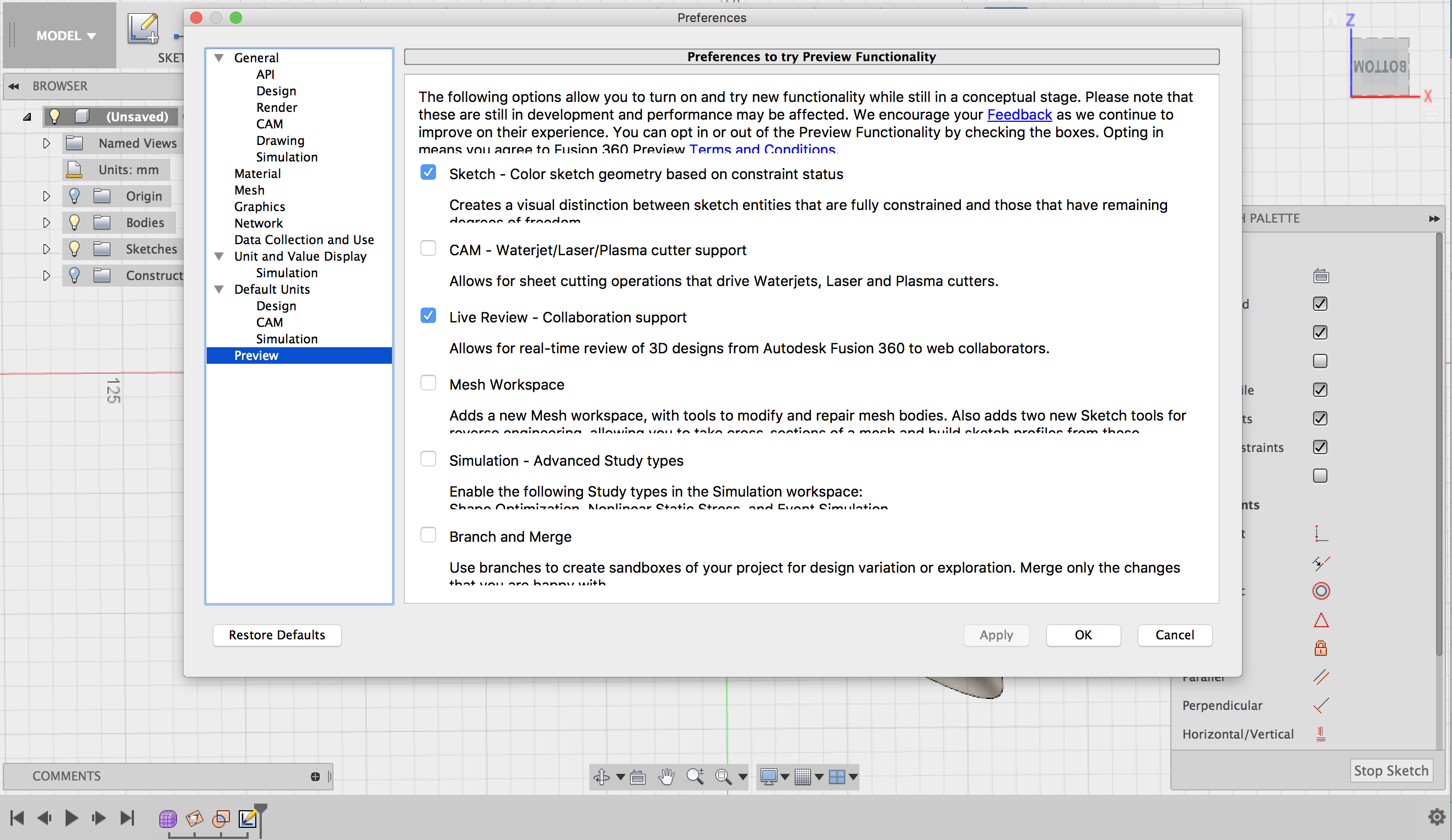The height and width of the screenshot is (840, 1452).
Task: Expand the Bodies folder in Browser
Action: 47,222
